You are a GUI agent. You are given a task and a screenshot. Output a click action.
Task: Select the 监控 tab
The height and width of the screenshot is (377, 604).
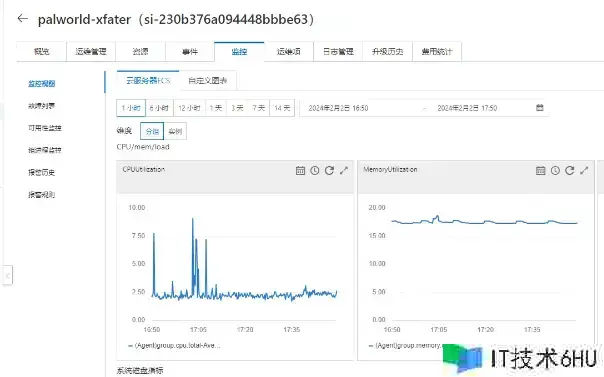239,52
